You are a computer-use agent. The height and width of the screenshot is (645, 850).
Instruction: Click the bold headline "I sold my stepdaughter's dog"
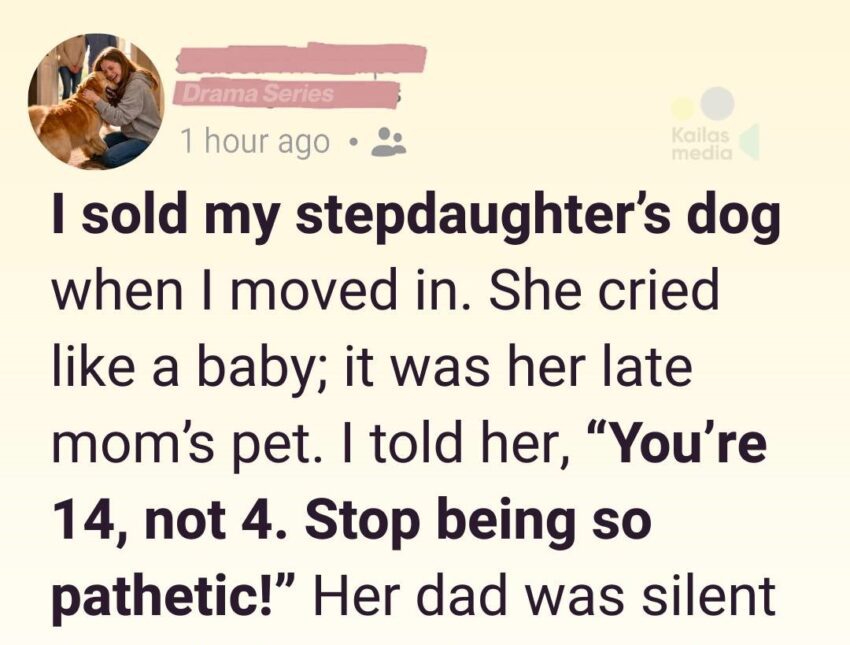pos(415,221)
